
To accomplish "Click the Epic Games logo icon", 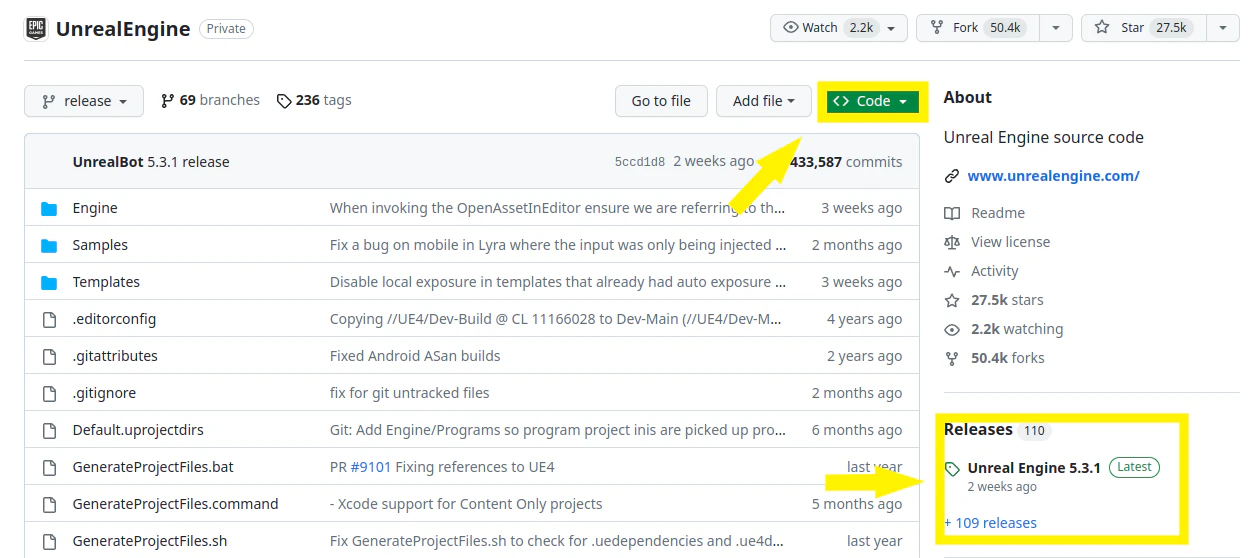I will tap(36, 28).
